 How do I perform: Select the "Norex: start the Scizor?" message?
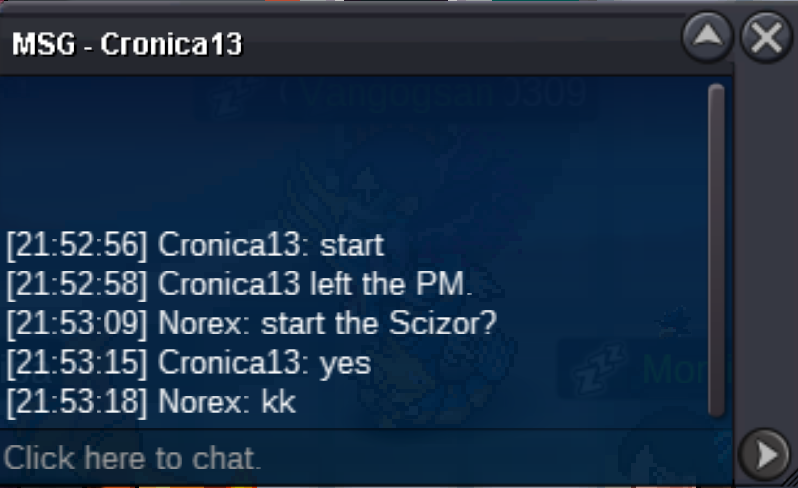[x=251, y=324]
